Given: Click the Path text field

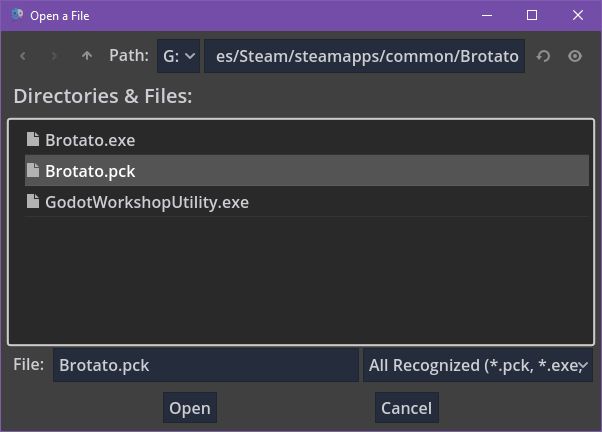Looking at the screenshot, I should pos(364,56).
